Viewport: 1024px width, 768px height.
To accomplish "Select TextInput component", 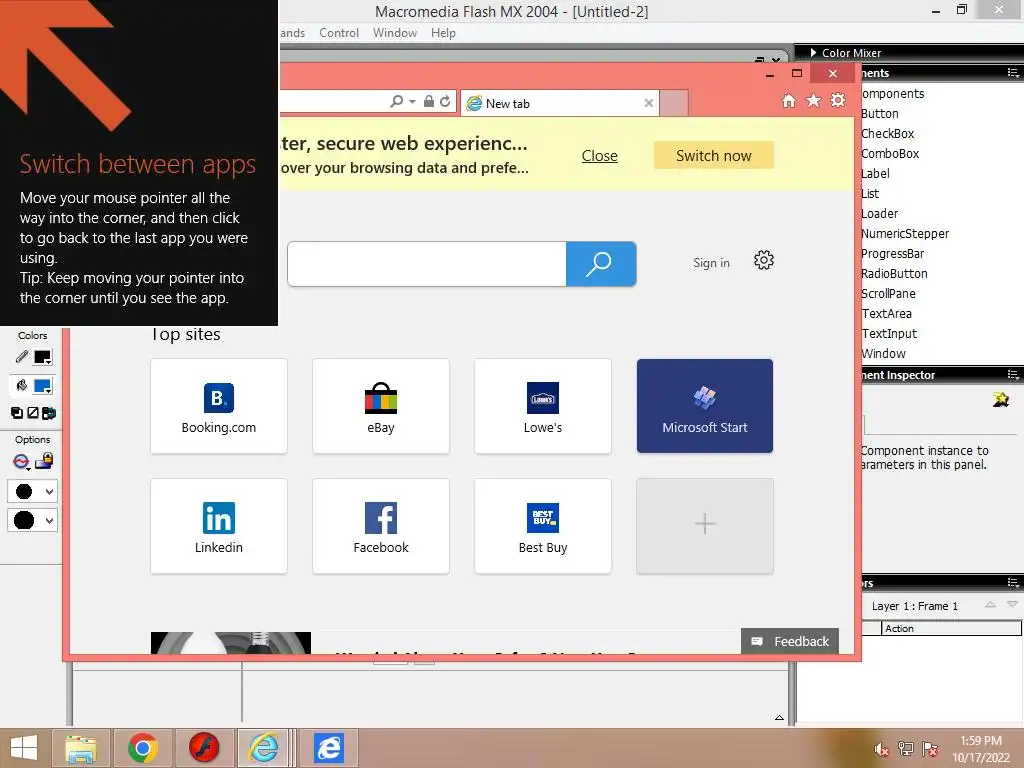I will point(889,334).
